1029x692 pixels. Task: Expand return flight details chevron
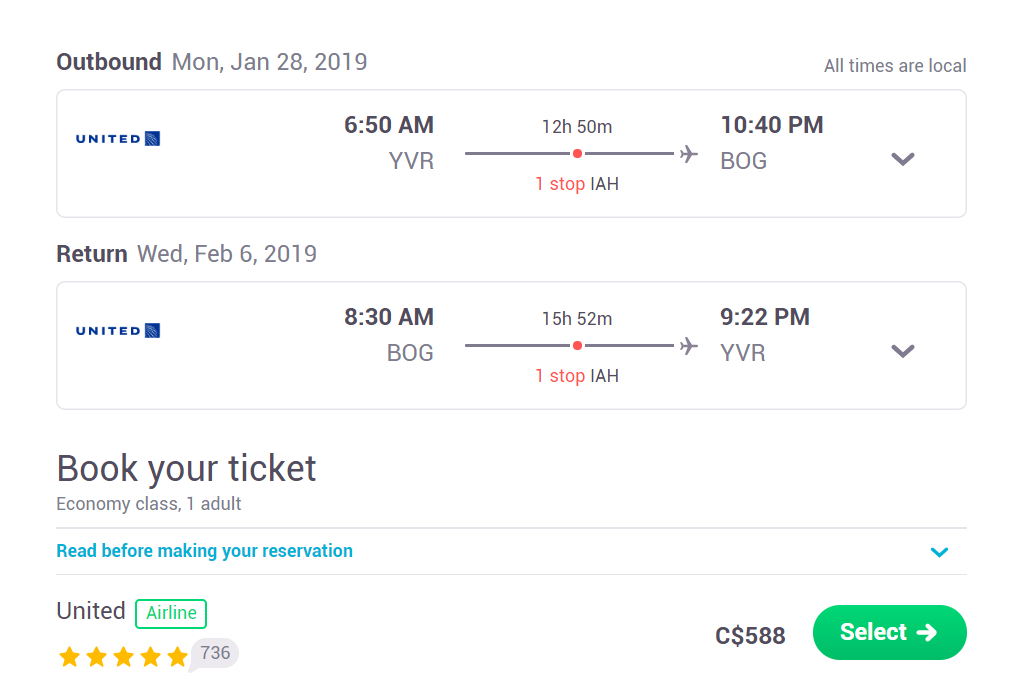pyautogui.click(x=903, y=351)
